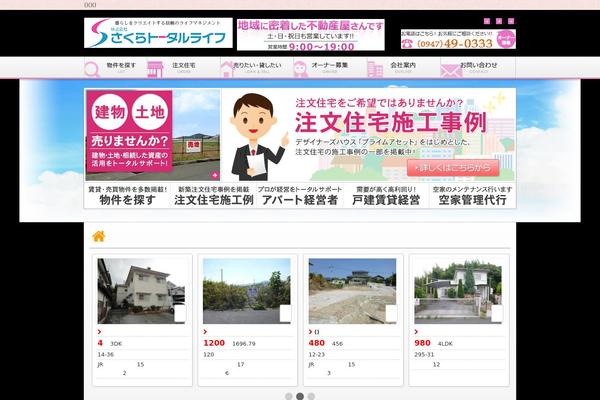This screenshot has width=600, height=400.
Task: Click the business hours 9:00～19:00 banner
Action: 311,34
